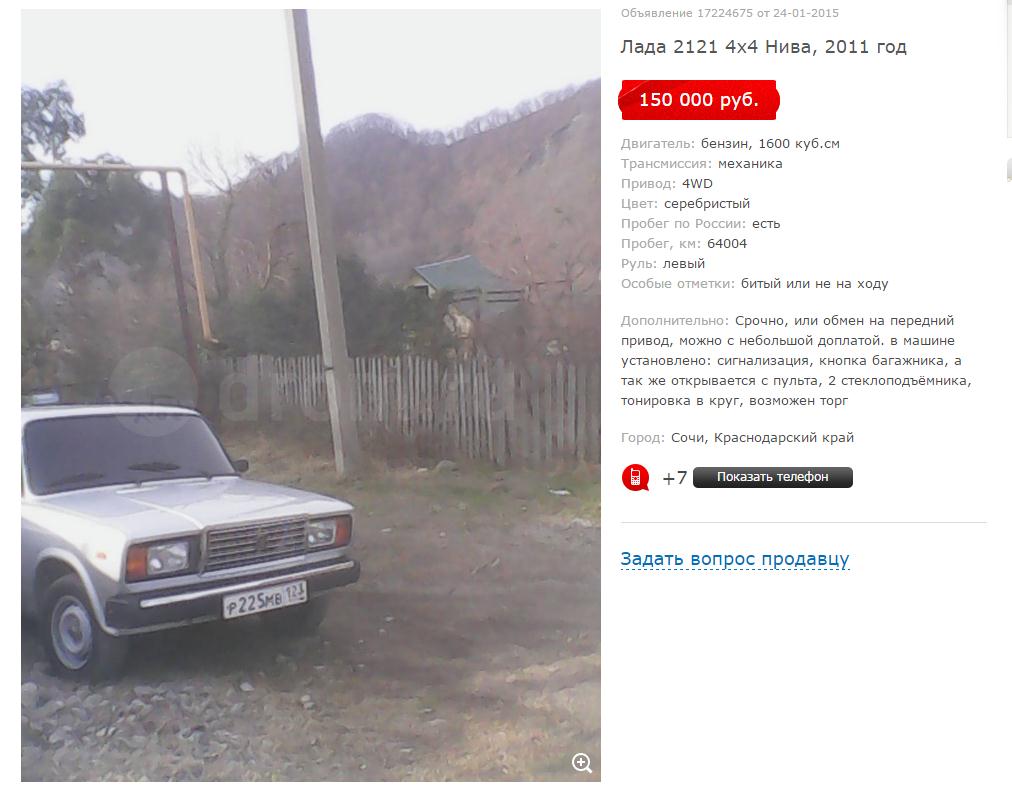
Task: Click the Двигатель: бензин, 1600 куб.см line
Action: [x=730, y=144]
